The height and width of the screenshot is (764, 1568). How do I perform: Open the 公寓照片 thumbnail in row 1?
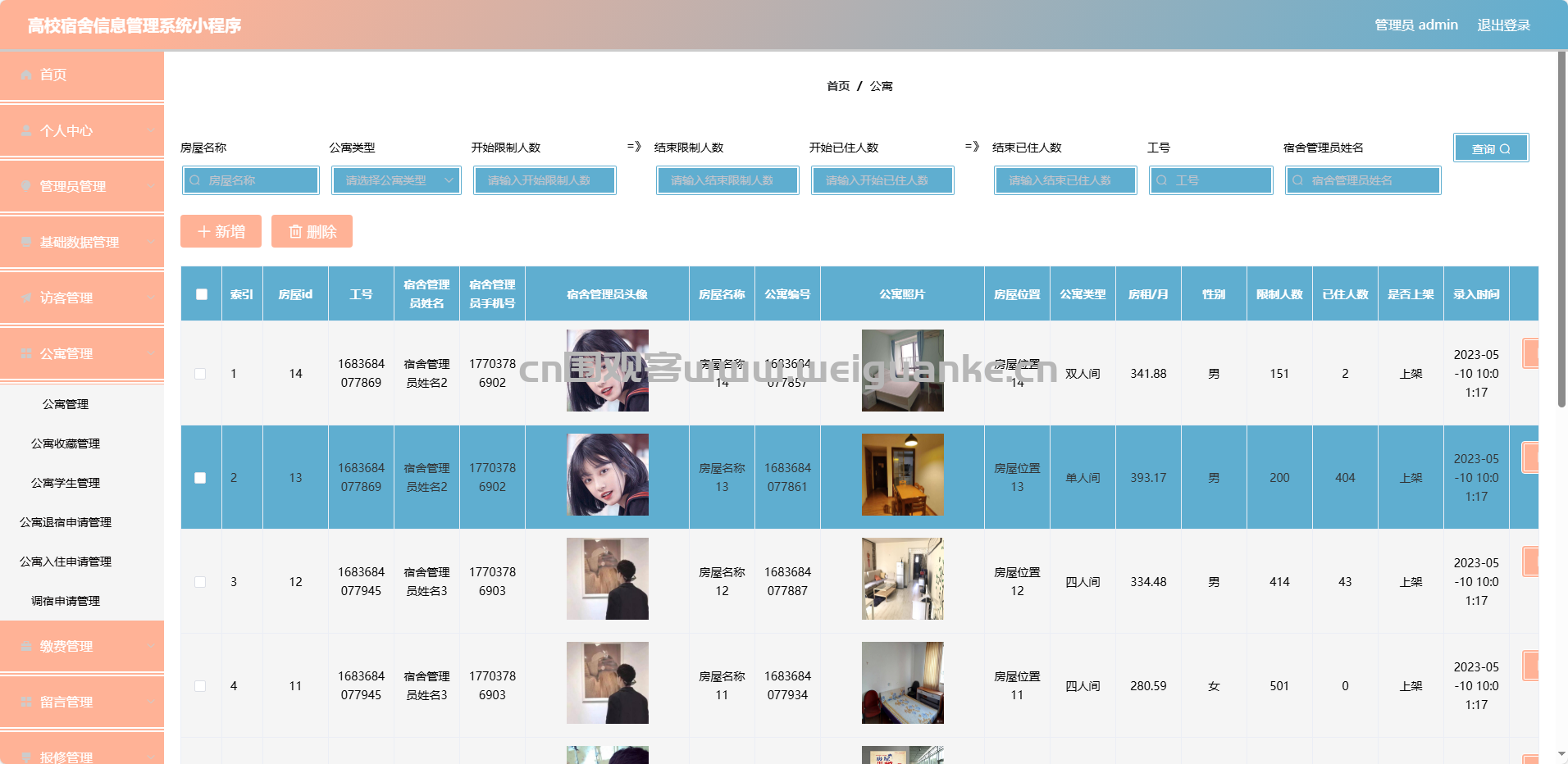903,371
